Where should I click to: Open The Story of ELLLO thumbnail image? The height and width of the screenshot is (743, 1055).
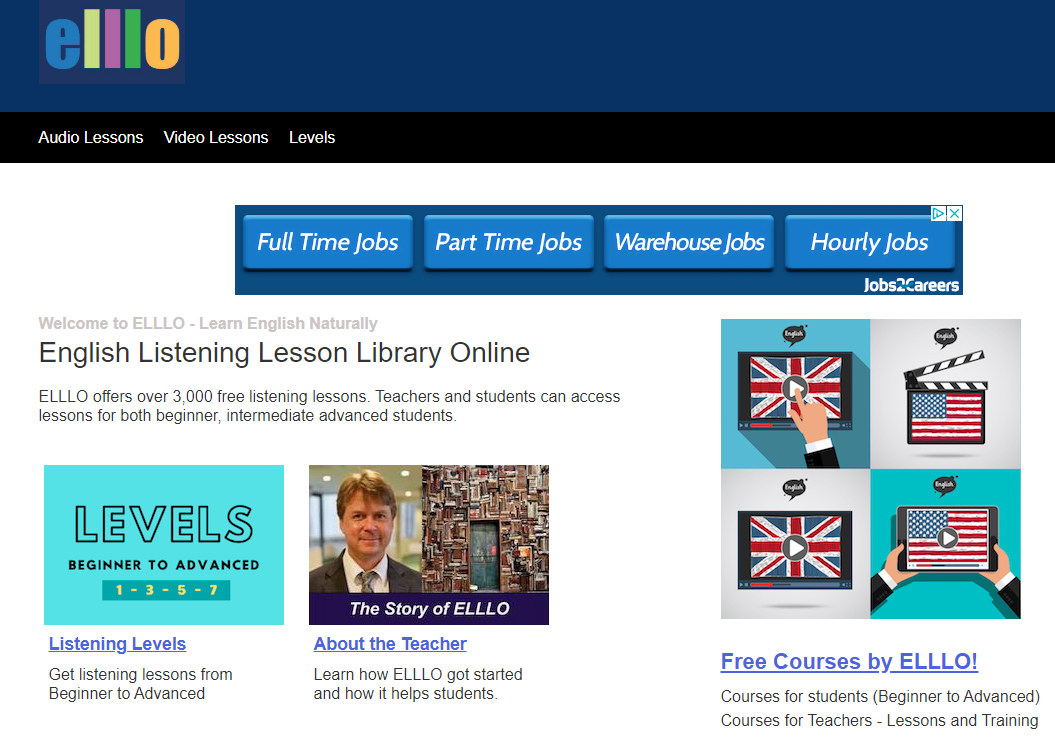[x=429, y=545]
